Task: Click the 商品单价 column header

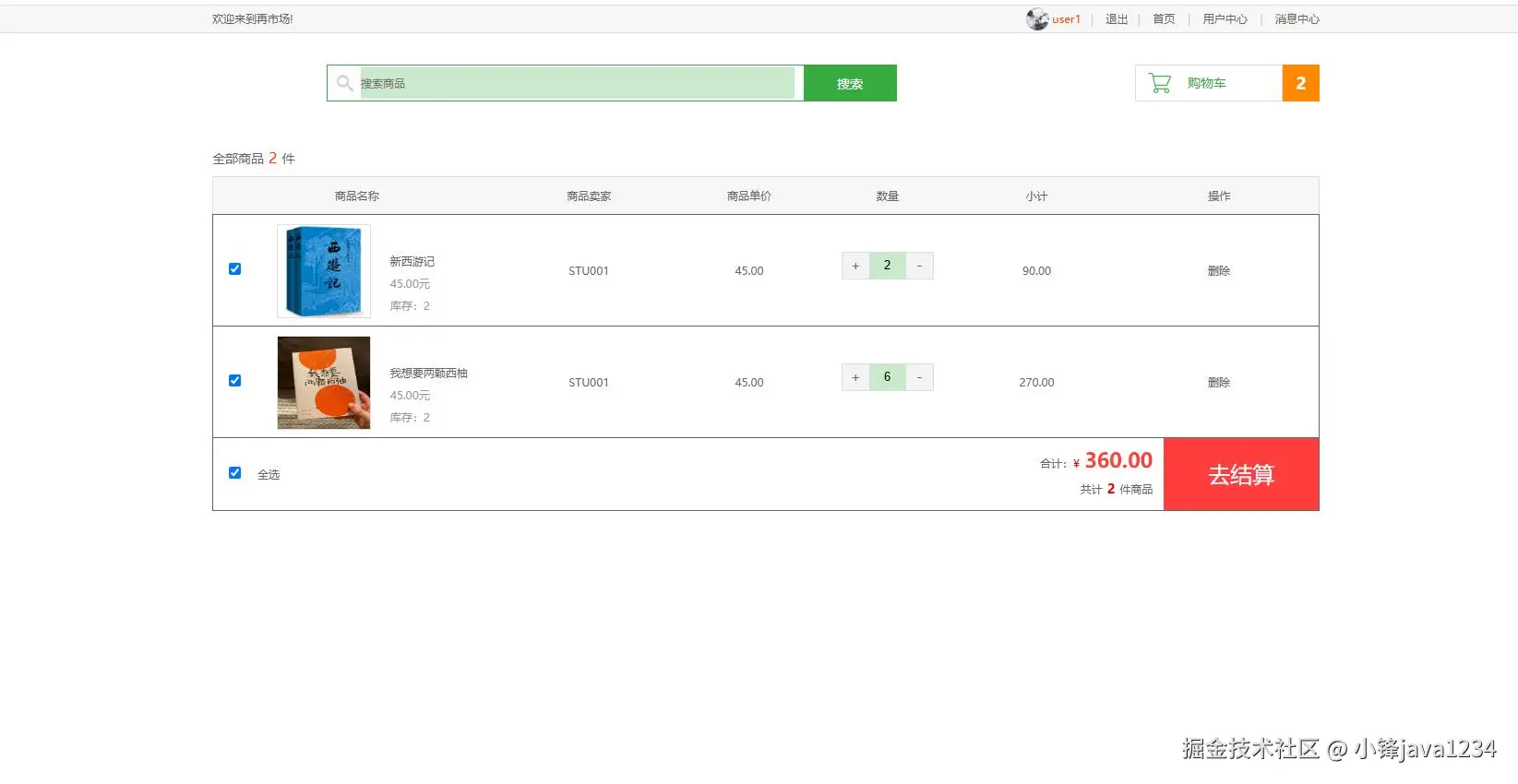Action: (x=749, y=196)
